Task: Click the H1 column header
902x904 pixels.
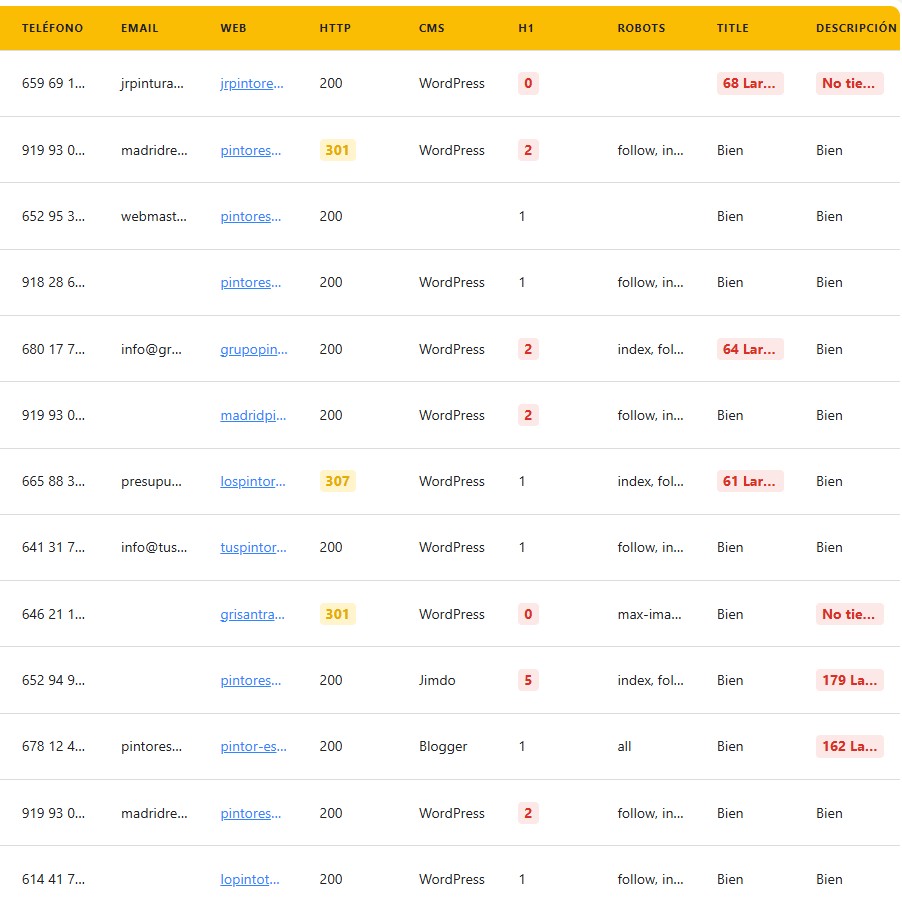Action: 526,28
